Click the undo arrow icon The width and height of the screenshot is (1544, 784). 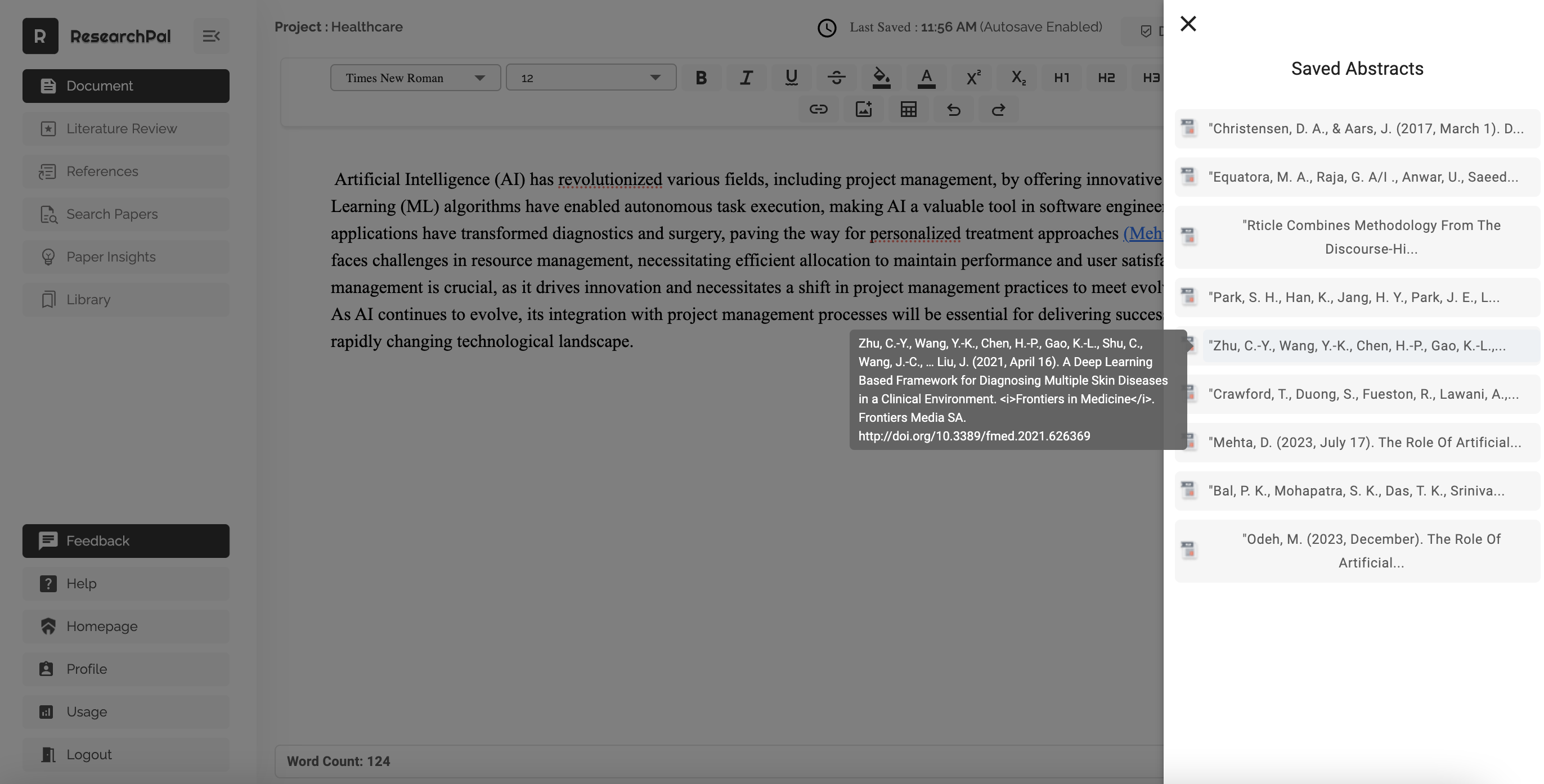pos(954,110)
